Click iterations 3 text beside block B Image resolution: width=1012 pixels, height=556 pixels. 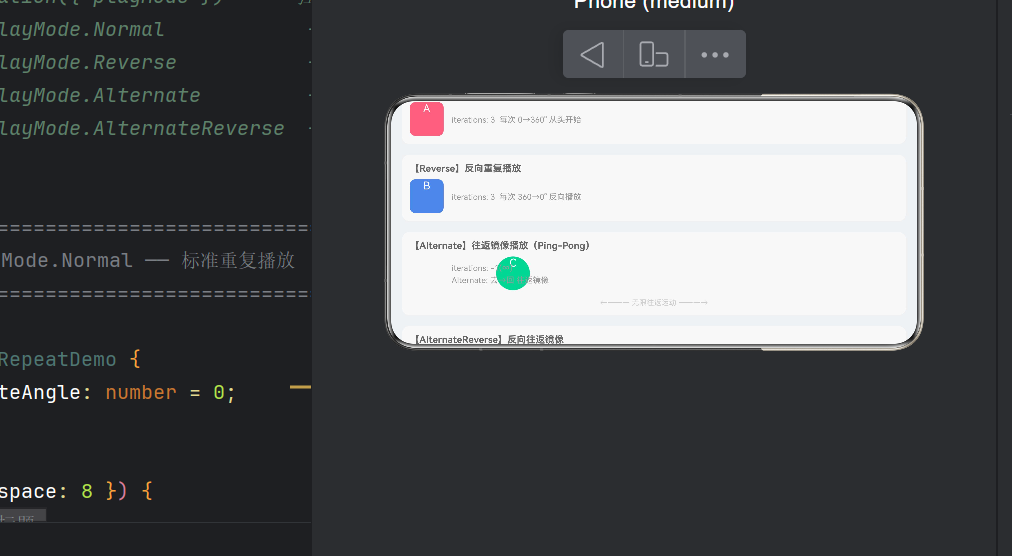(516, 196)
